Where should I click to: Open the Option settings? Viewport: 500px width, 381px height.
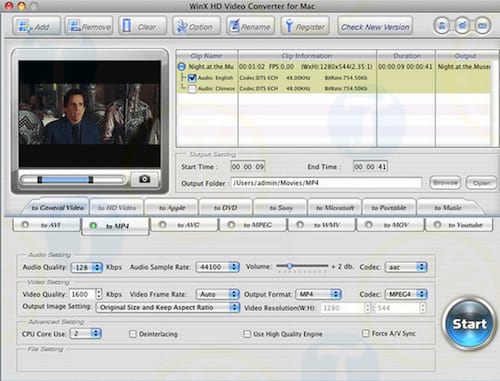[196, 26]
